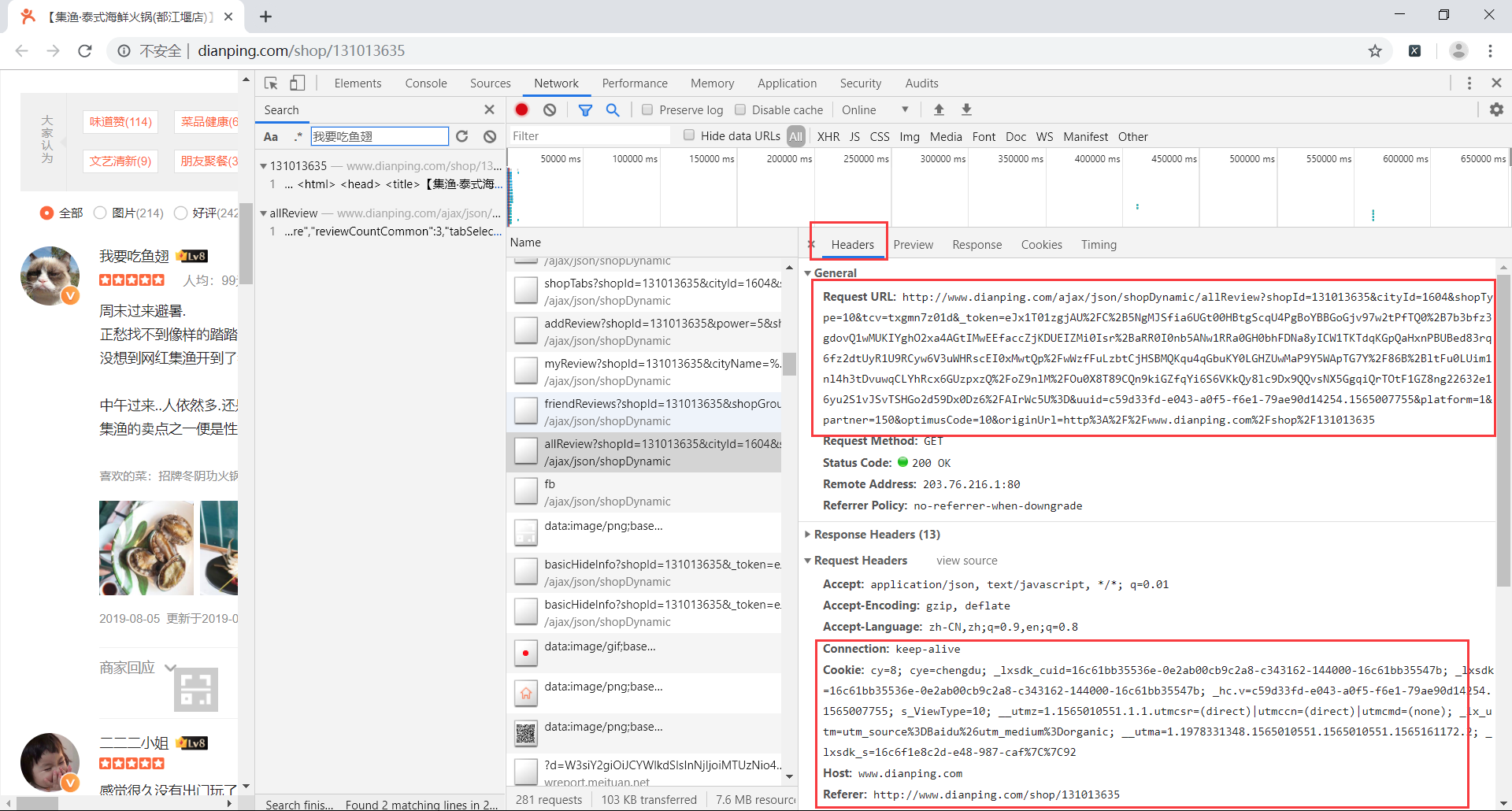The height and width of the screenshot is (811, 1512).
Task: Check Hide data URLs checkbox
Action: click(689, 135)
